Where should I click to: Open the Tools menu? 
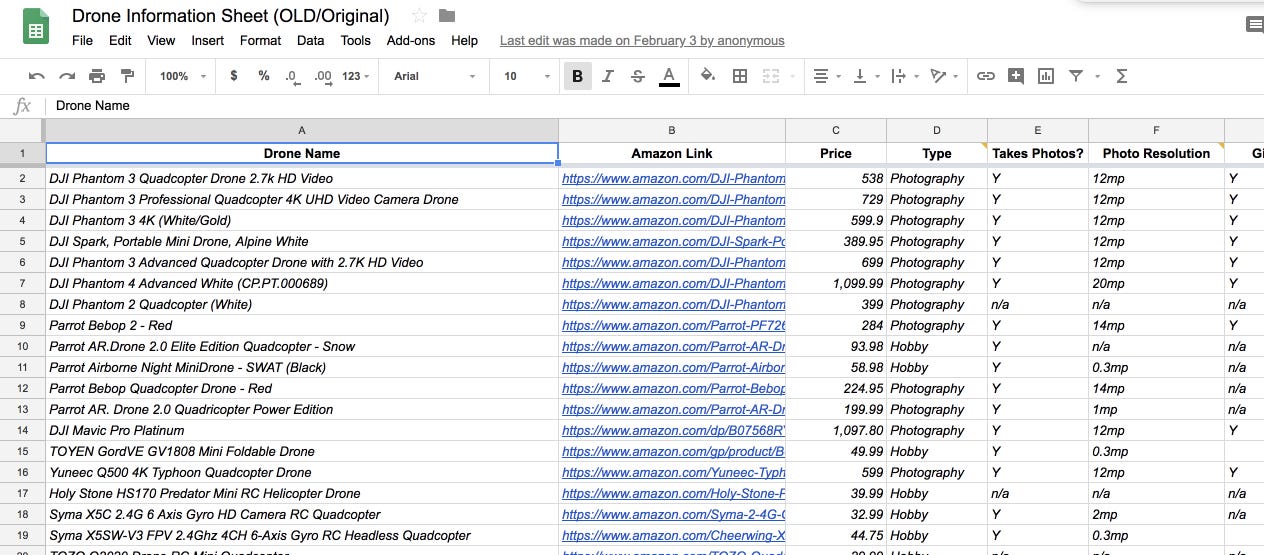pyautogui.click(x=355, y=41)
